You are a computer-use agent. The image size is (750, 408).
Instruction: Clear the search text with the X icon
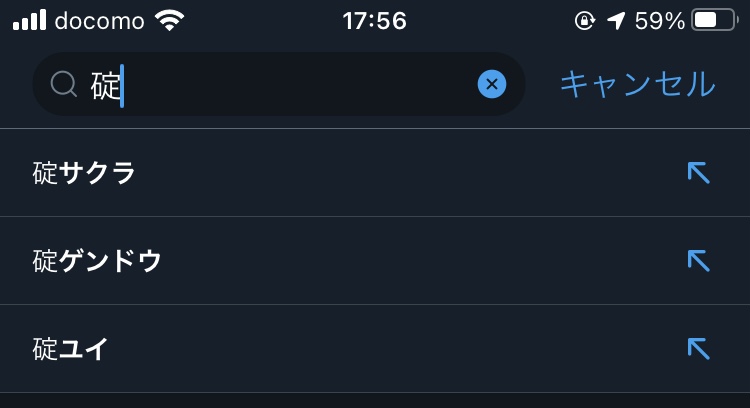pos(491,85)
